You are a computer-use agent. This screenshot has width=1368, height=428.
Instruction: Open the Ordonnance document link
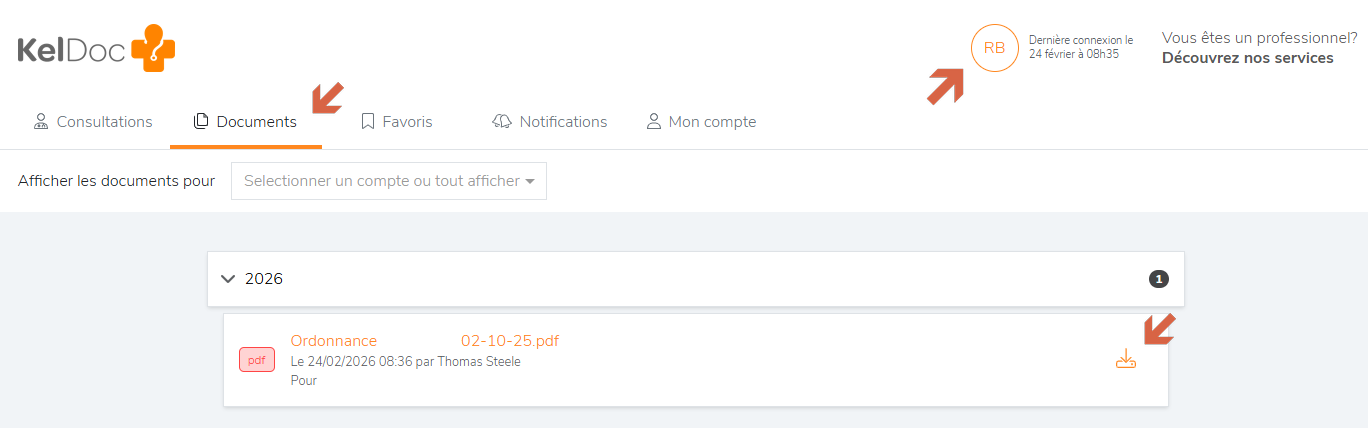pos(334,341)
